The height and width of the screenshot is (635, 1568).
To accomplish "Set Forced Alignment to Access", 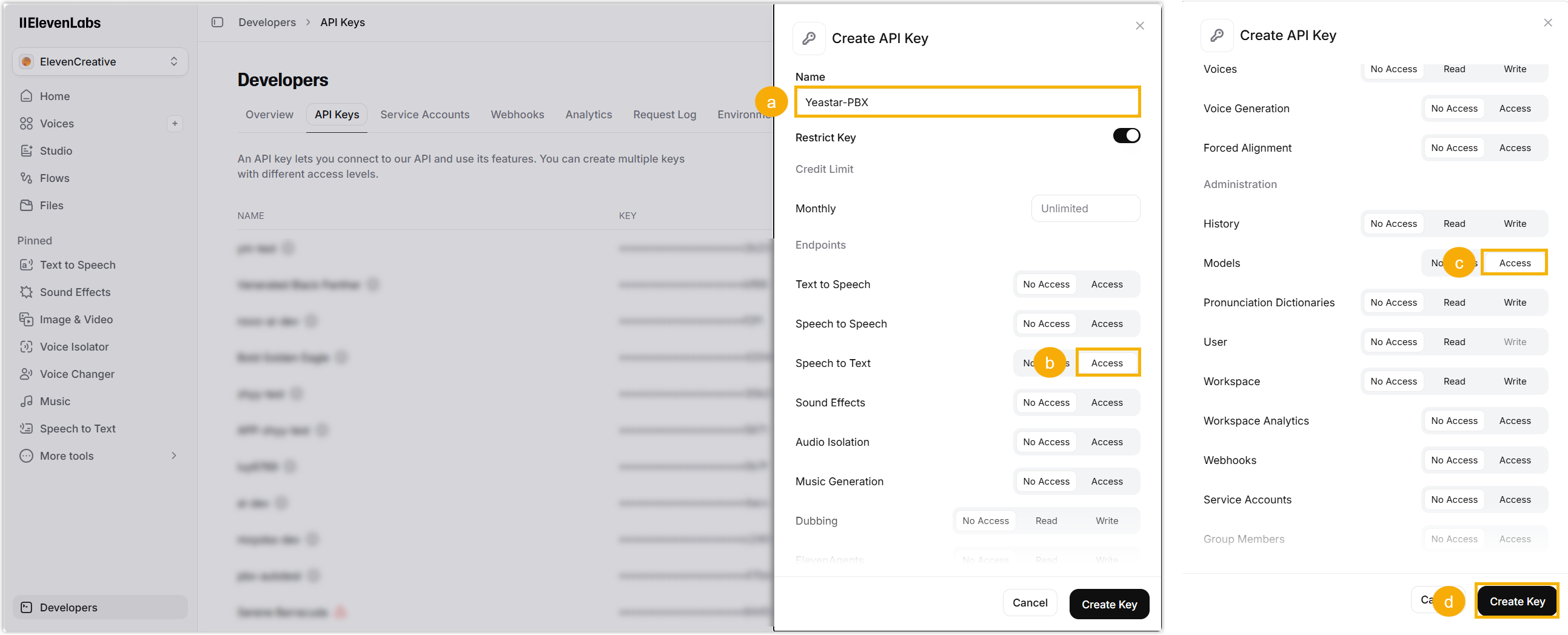I will (1515, 148).
